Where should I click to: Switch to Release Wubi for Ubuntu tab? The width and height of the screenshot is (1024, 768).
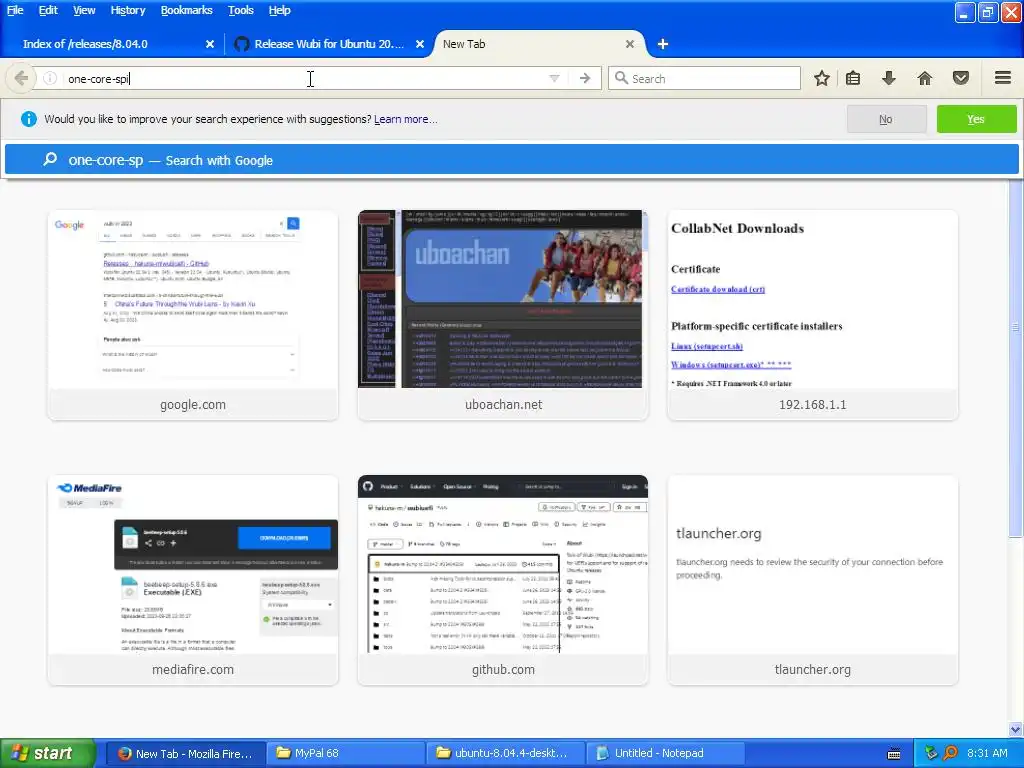click(x=329, y=44)
